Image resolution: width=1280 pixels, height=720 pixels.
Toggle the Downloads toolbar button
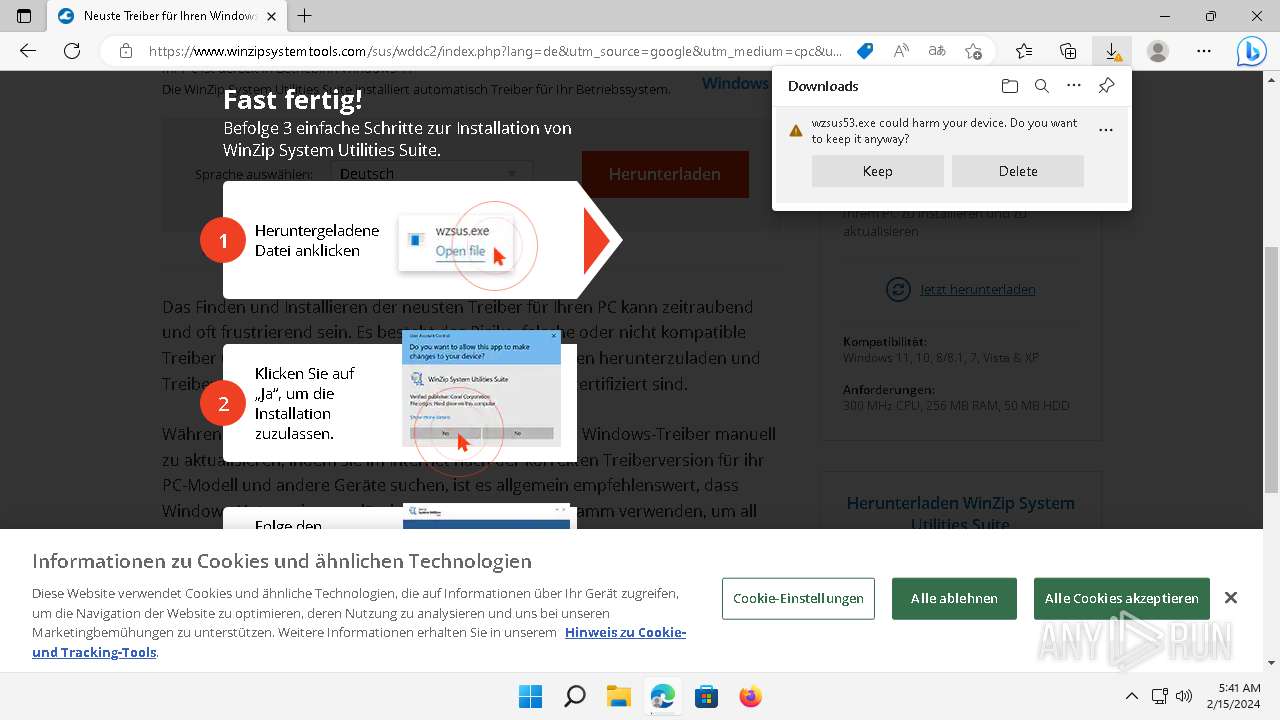(x=1112, y=51)
